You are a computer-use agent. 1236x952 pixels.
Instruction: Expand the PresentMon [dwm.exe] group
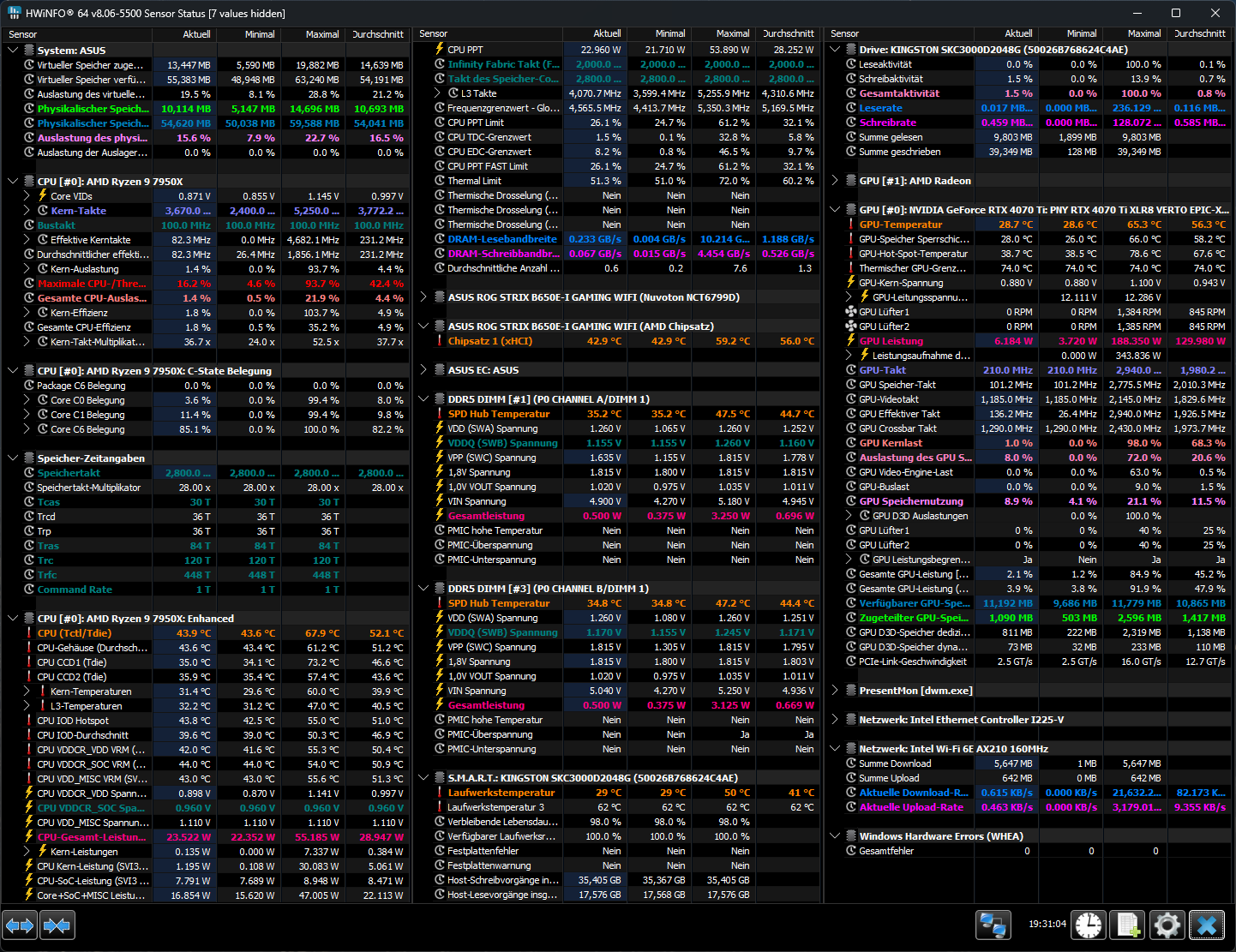pyautogui.click(x=835, y=691)
